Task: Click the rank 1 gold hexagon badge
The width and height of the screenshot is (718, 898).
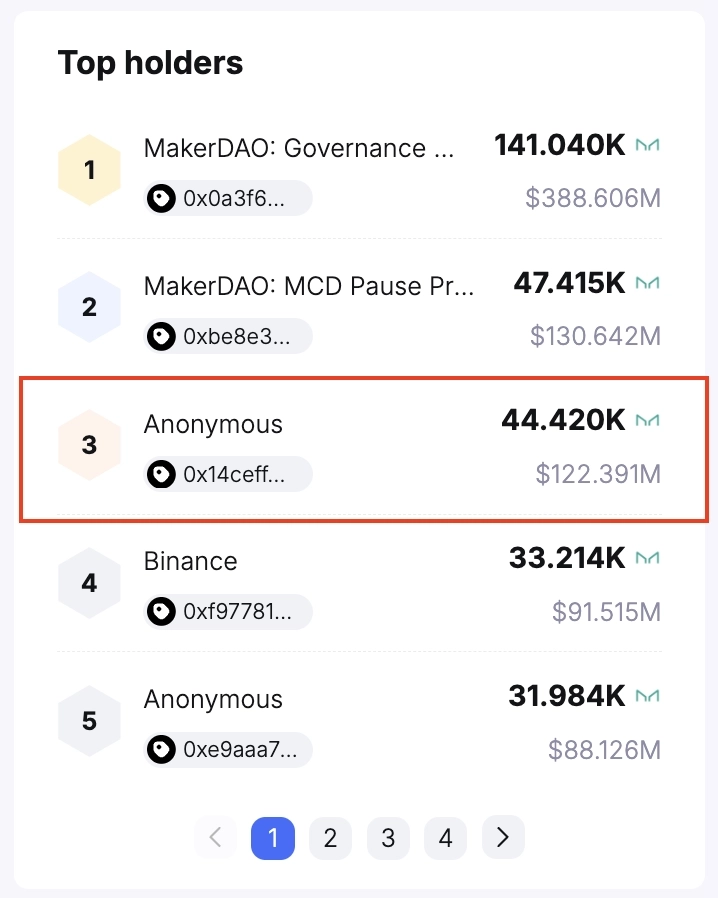Action: click(89, 170)
